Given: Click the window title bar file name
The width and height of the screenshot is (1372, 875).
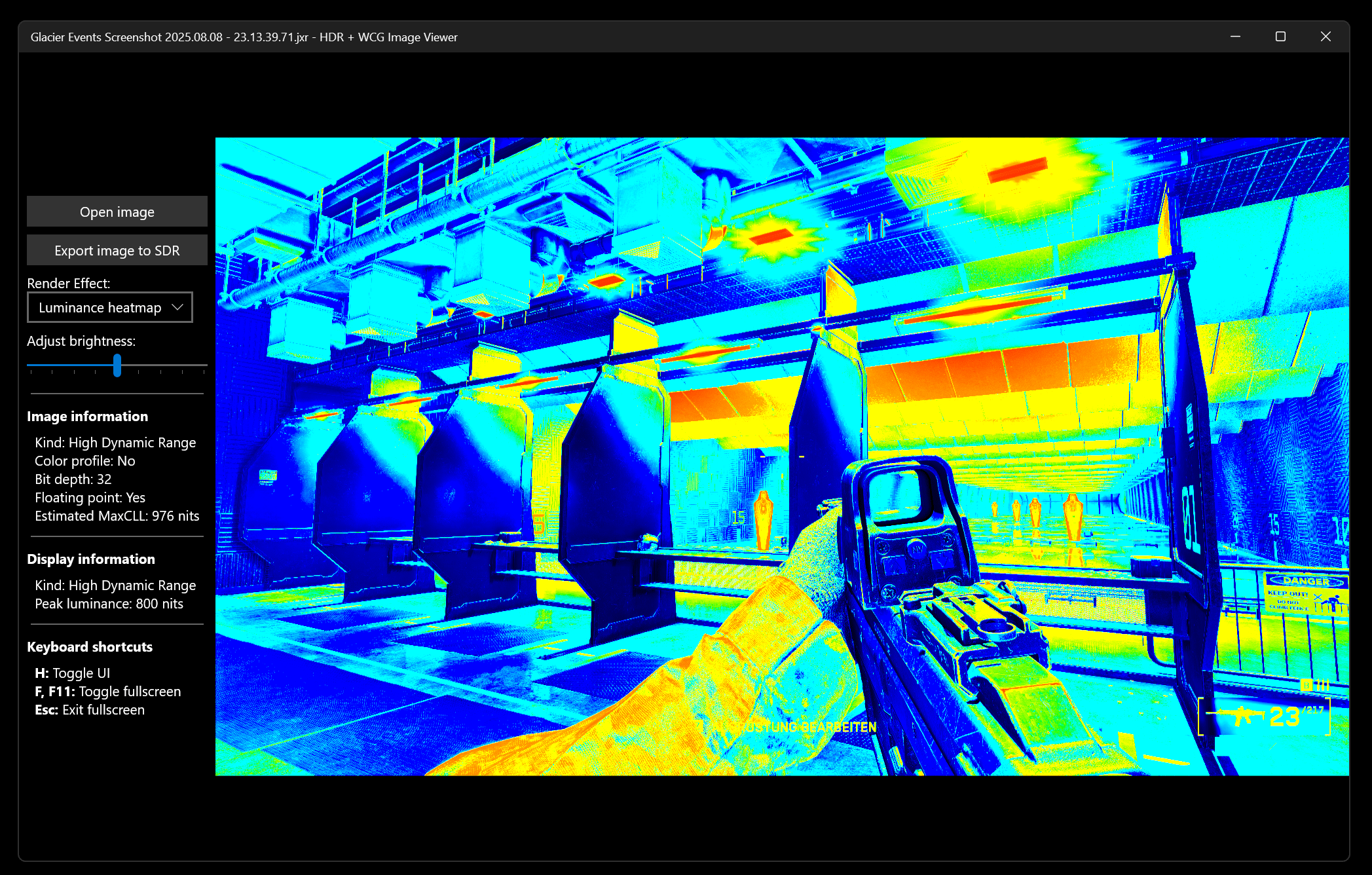Looking at the screenshot, I should pos(169,37).
